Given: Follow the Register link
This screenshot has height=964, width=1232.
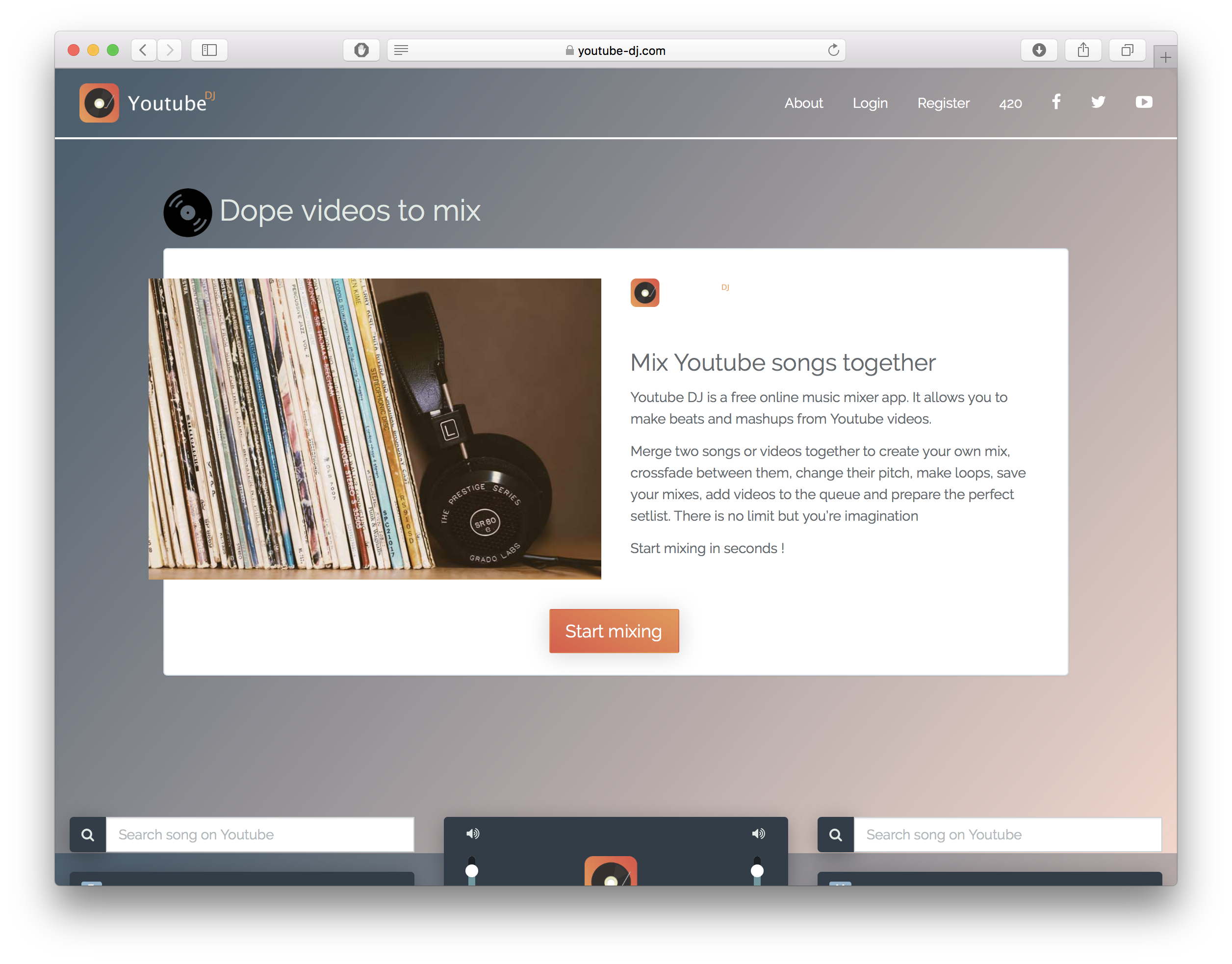Looking at the screenshot, I should tap(943, 103).
